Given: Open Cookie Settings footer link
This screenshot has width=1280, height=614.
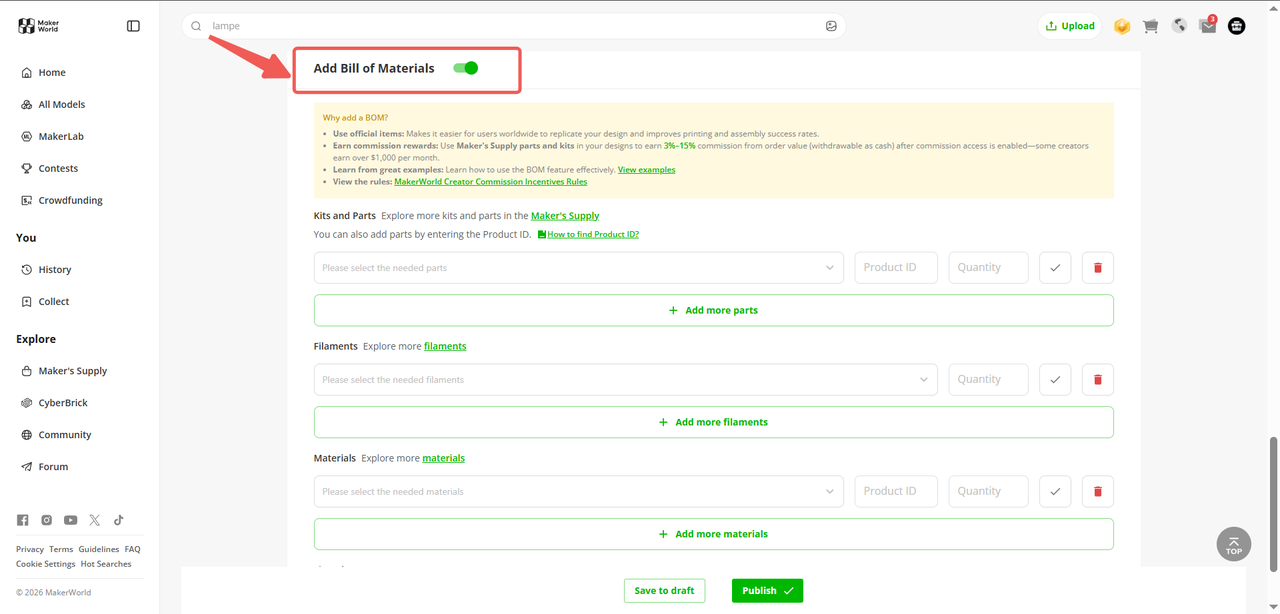Looking at the screenshot, I should point(46,564).
